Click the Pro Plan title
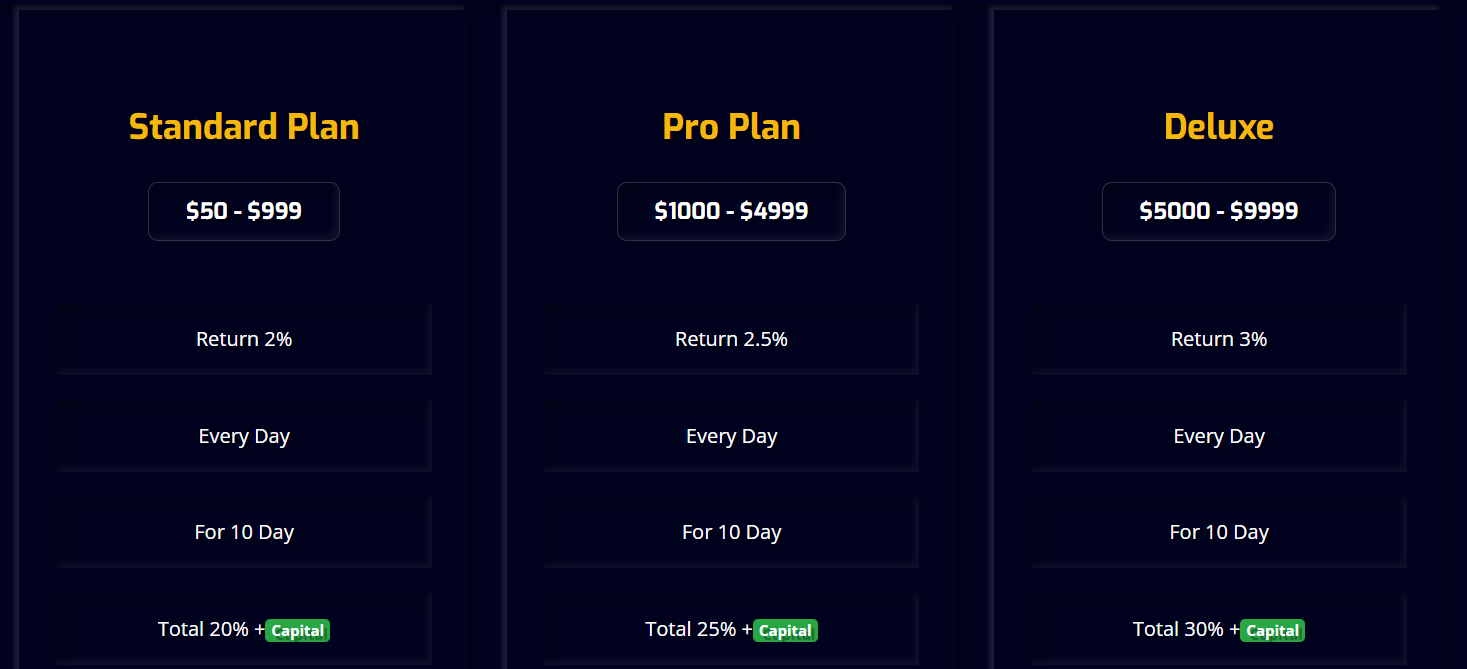The height and width of the screenshot is (669, 1467). (x=731, y=127)
